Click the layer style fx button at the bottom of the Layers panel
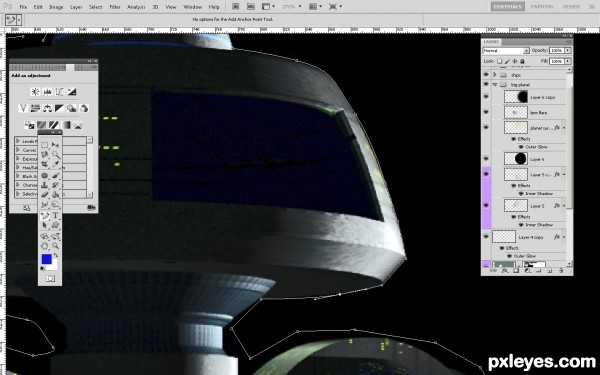This screenshot has height=375, width=600. (x=505, y=271)
